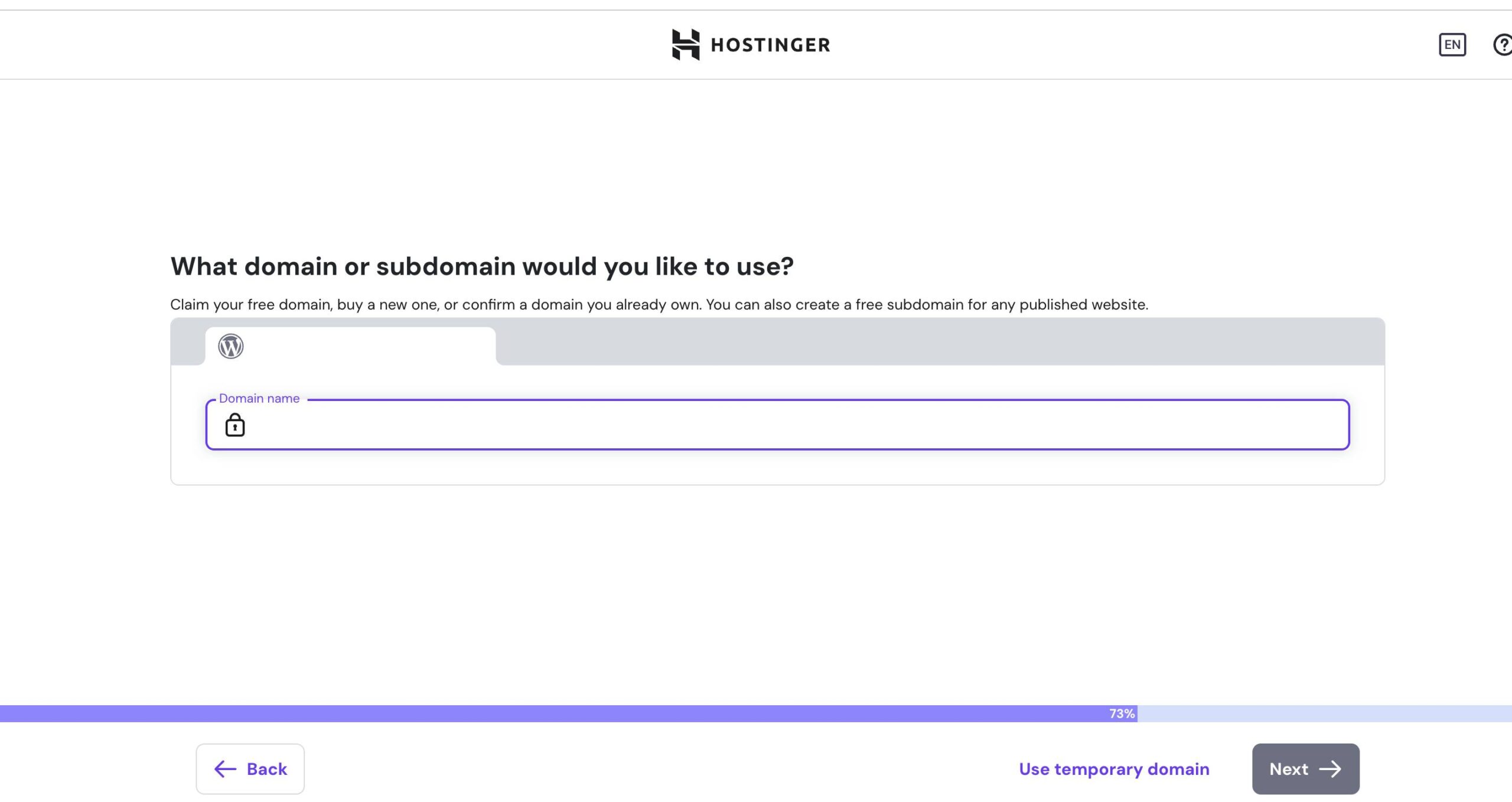This screenshot has width=1512, height=802.
Task: Go back with the Back button
Action: coord(250,768)
